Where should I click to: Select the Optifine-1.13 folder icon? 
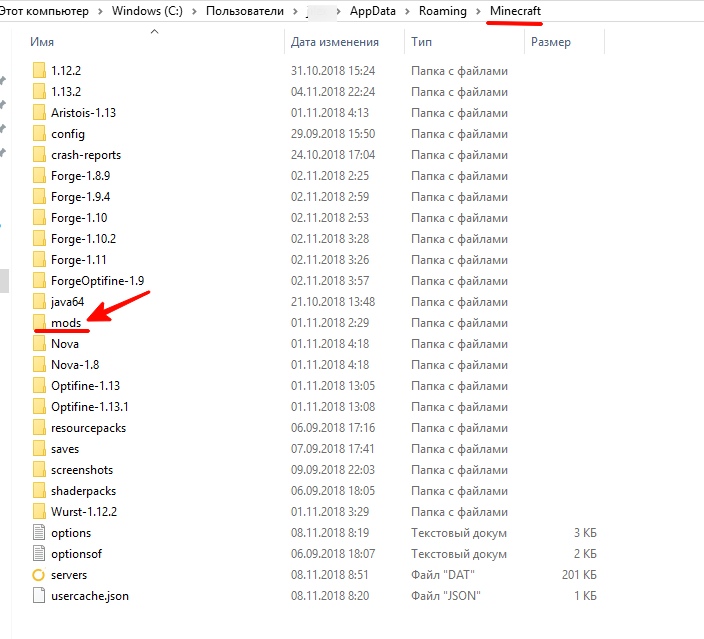[39, 386]
